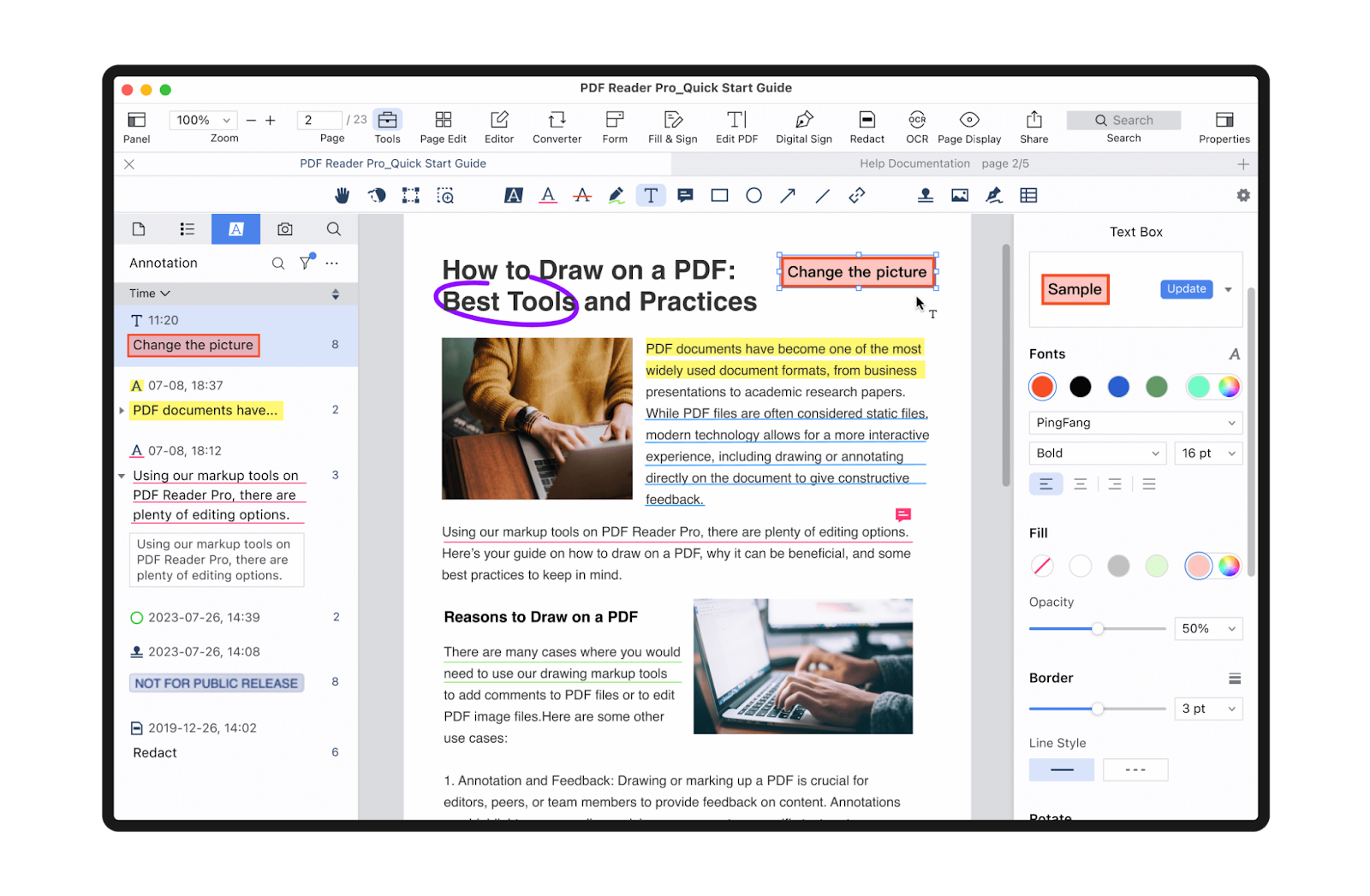Click the Update button

point(1186,289)
